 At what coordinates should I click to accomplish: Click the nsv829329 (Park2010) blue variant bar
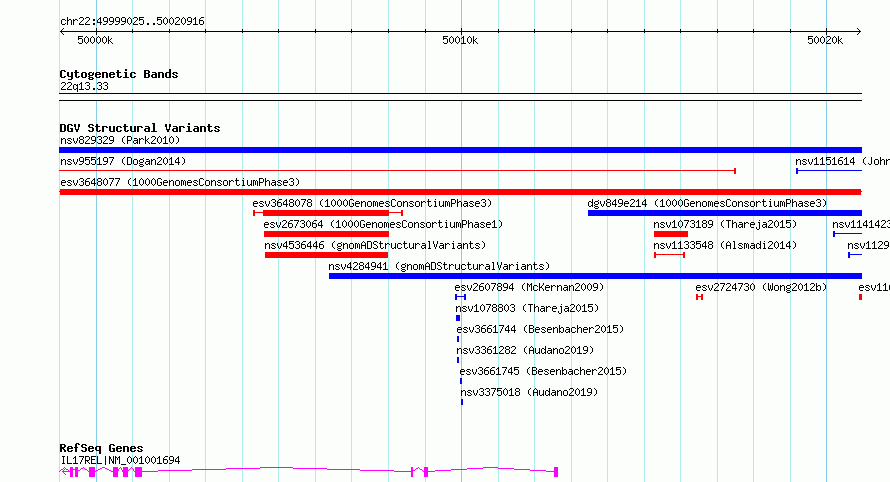click(x=460, y=150)
